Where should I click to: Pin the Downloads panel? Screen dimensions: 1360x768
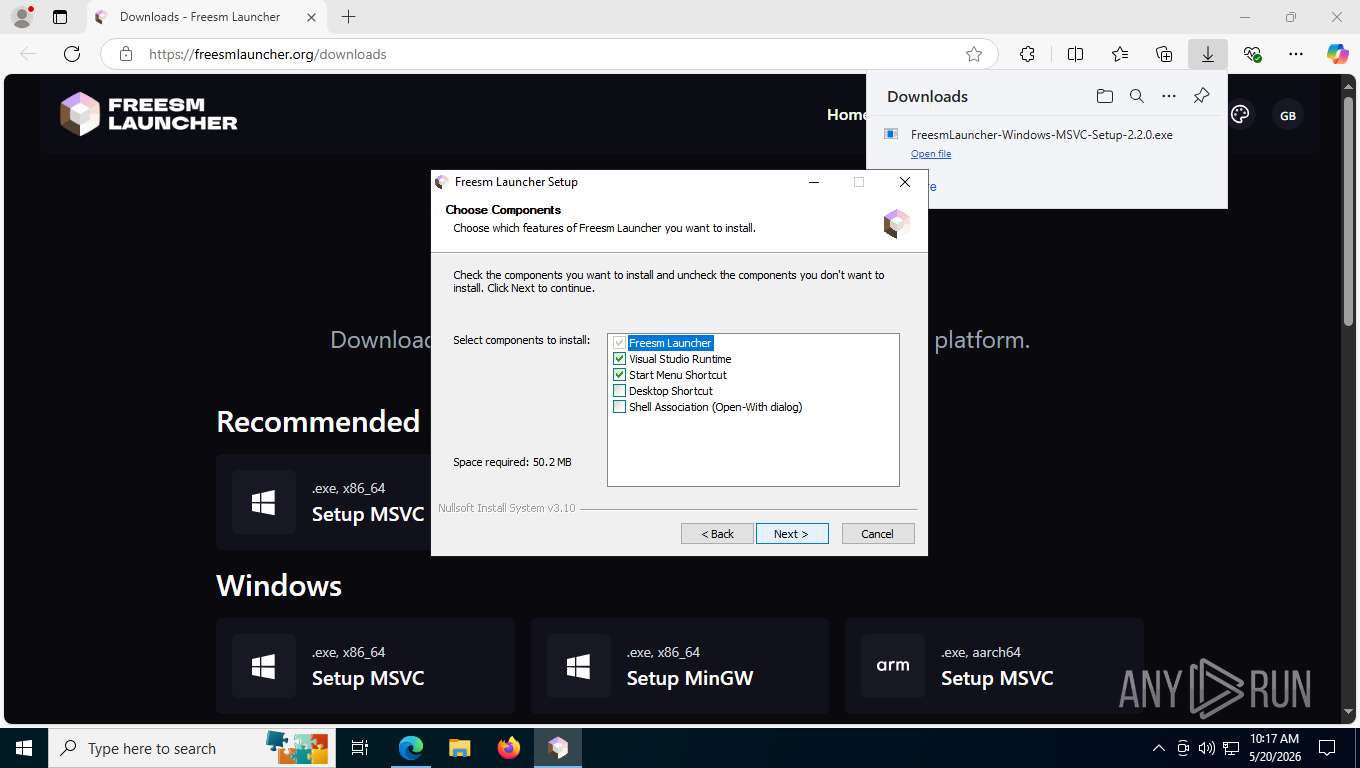[1202, 96]
